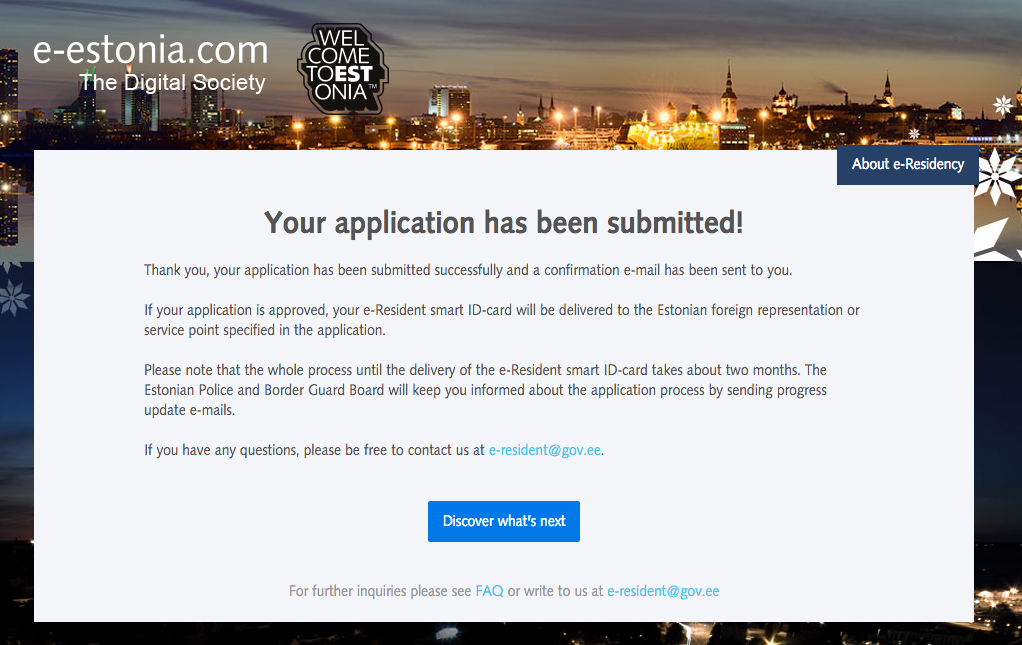This screenshot has height=645, width=1022.
Task: Click the paragraph about ID-card delivery to representation
Action: click(502, 320)
